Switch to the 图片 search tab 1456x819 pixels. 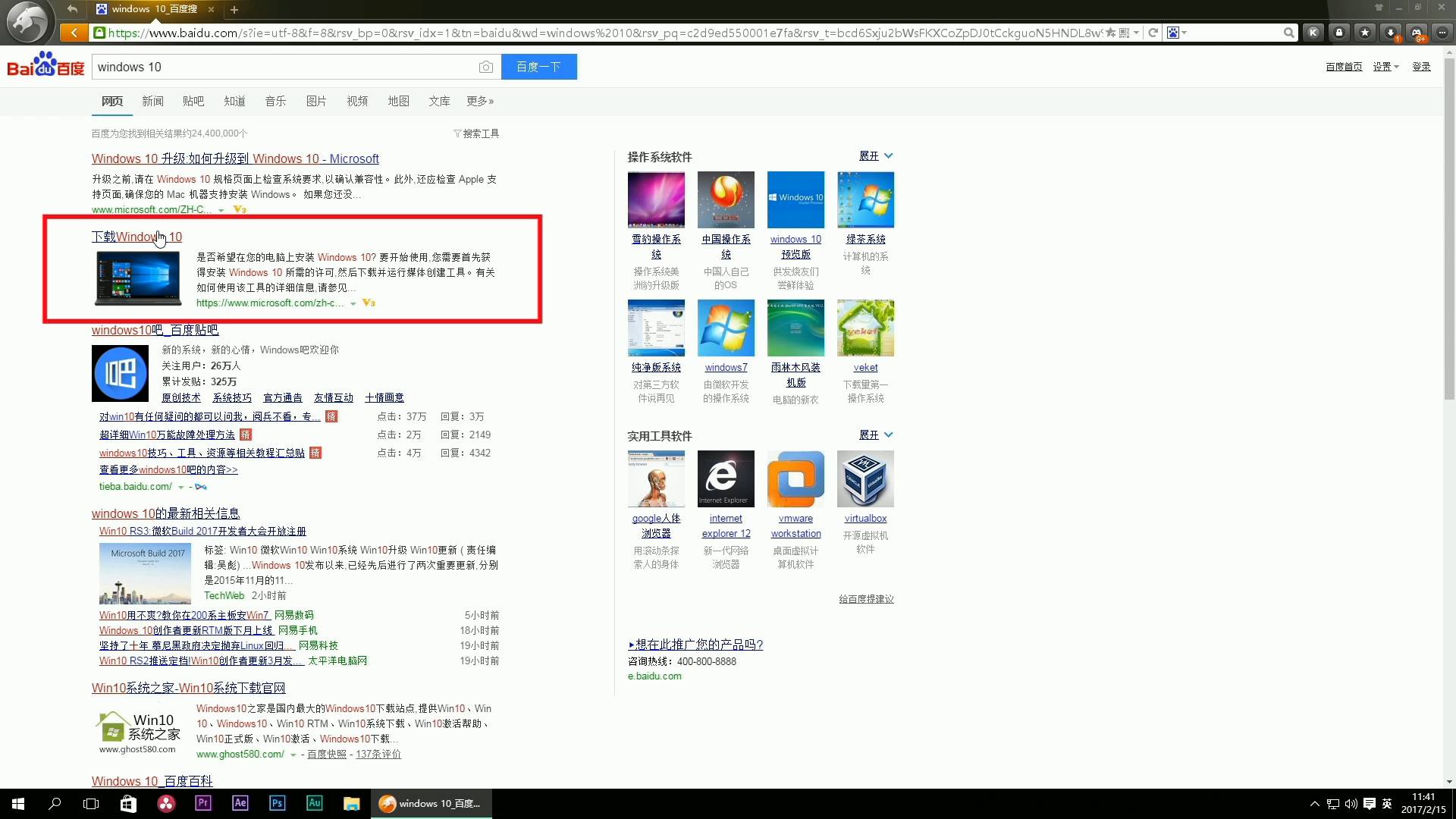316,101
